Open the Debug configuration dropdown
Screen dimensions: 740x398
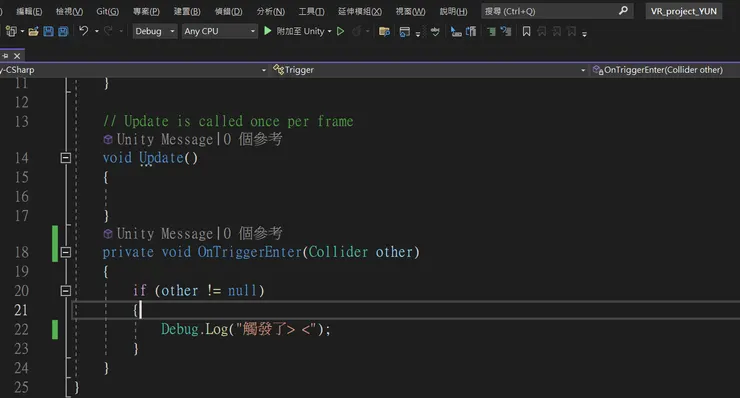(155, 31)
